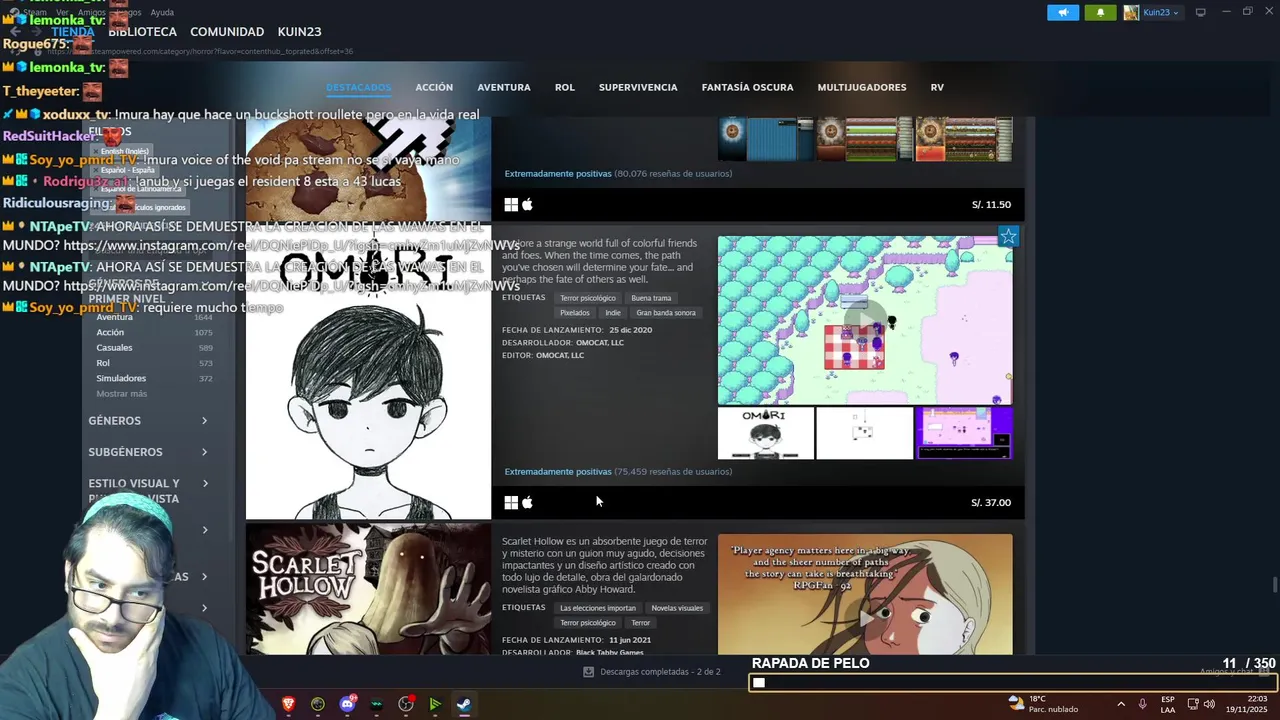
Task: Open Brave browser from the taskbar
Action: point(289,704)
